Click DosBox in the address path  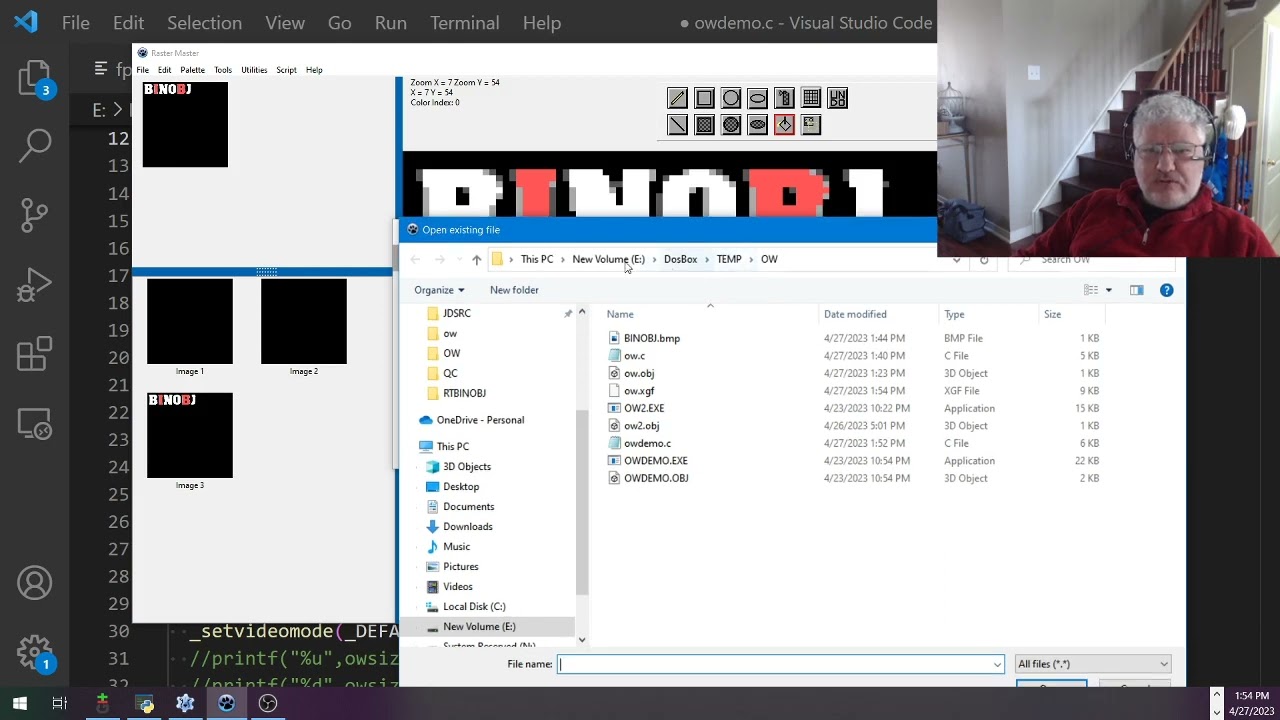click(680, 260)
